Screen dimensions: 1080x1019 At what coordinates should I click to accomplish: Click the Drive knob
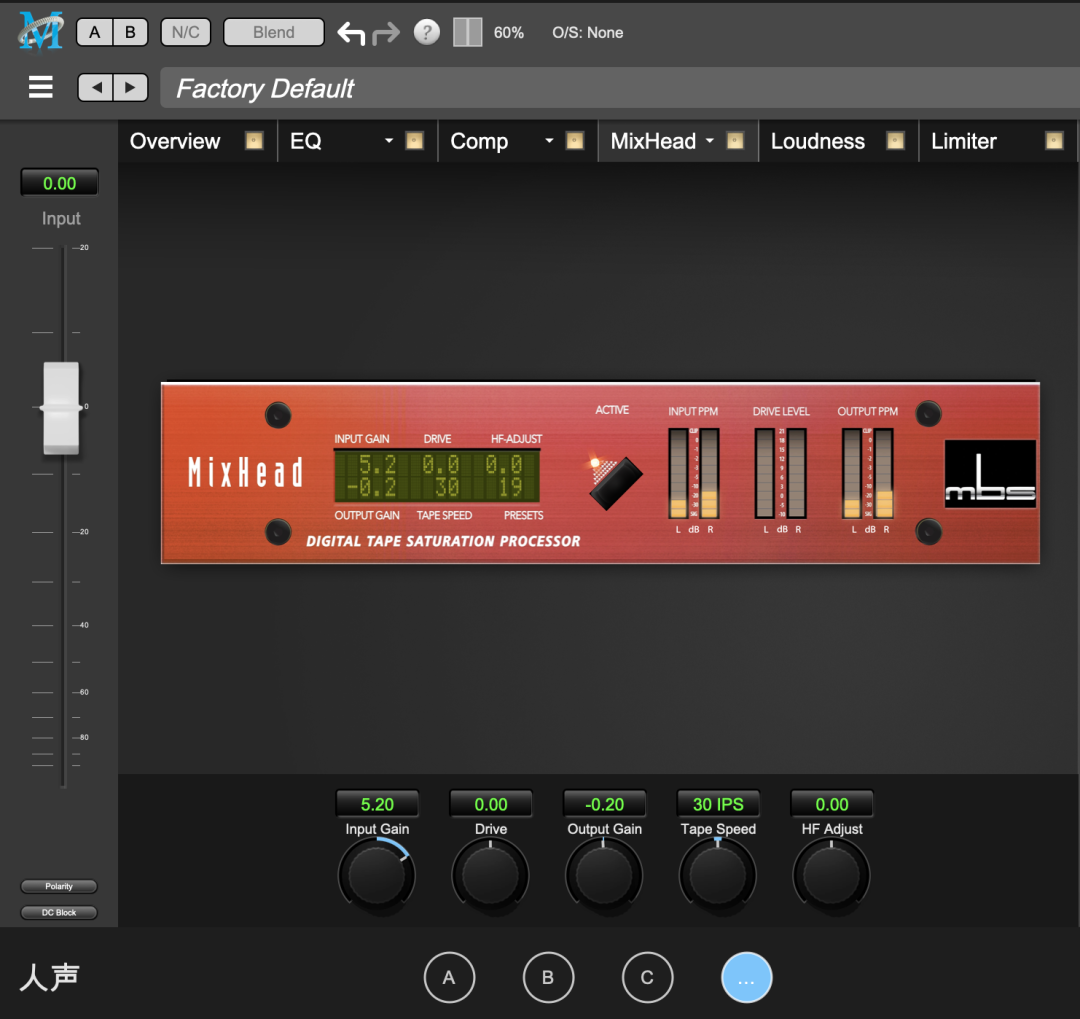[490, 876]
